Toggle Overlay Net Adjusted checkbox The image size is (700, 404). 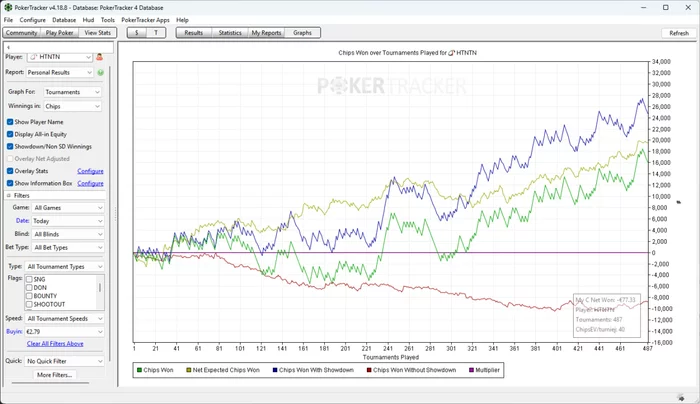(10, 158)
